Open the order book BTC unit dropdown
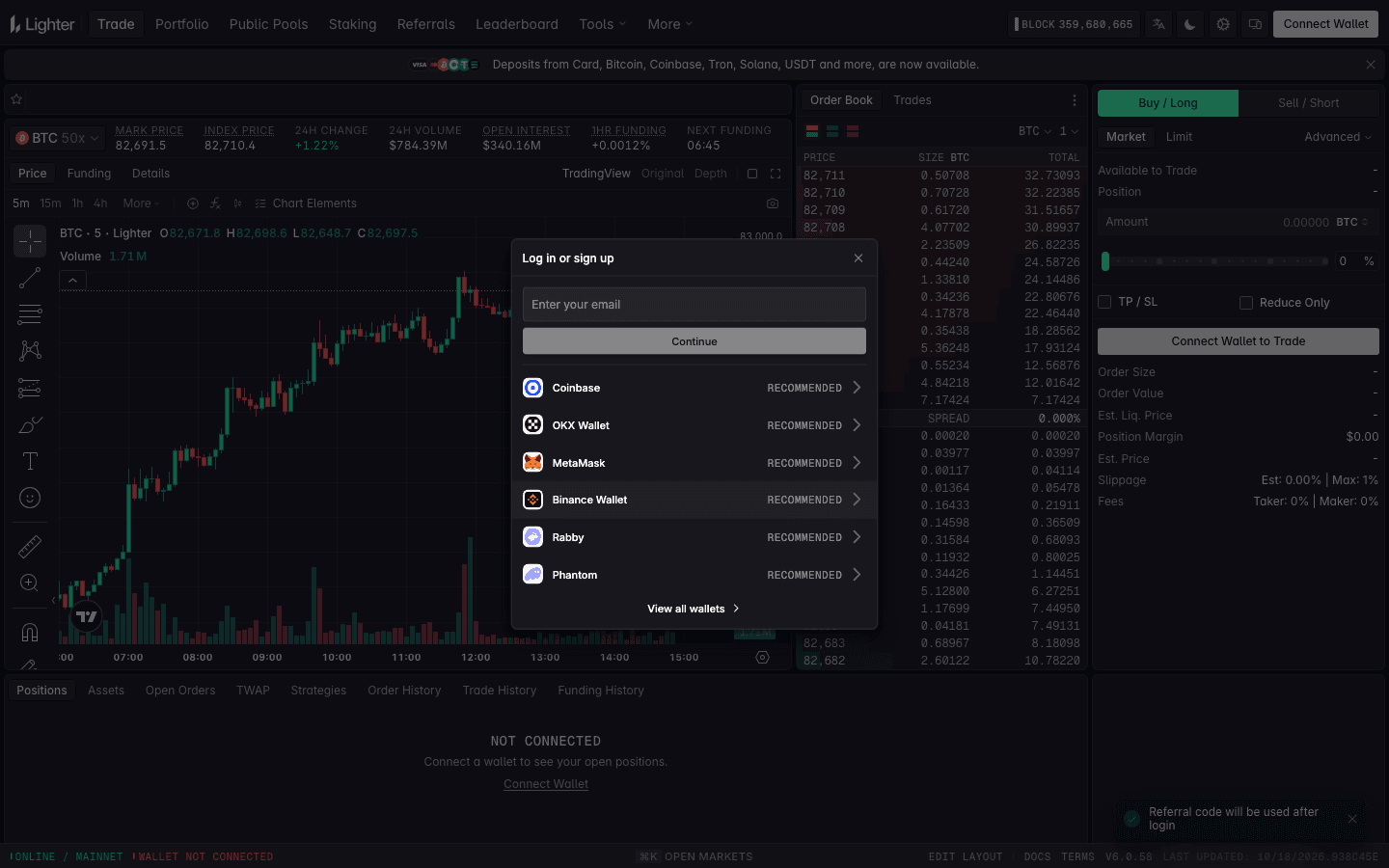Image resolution: width=1389 pixels, height=868 pixels. click(1035, 131)
